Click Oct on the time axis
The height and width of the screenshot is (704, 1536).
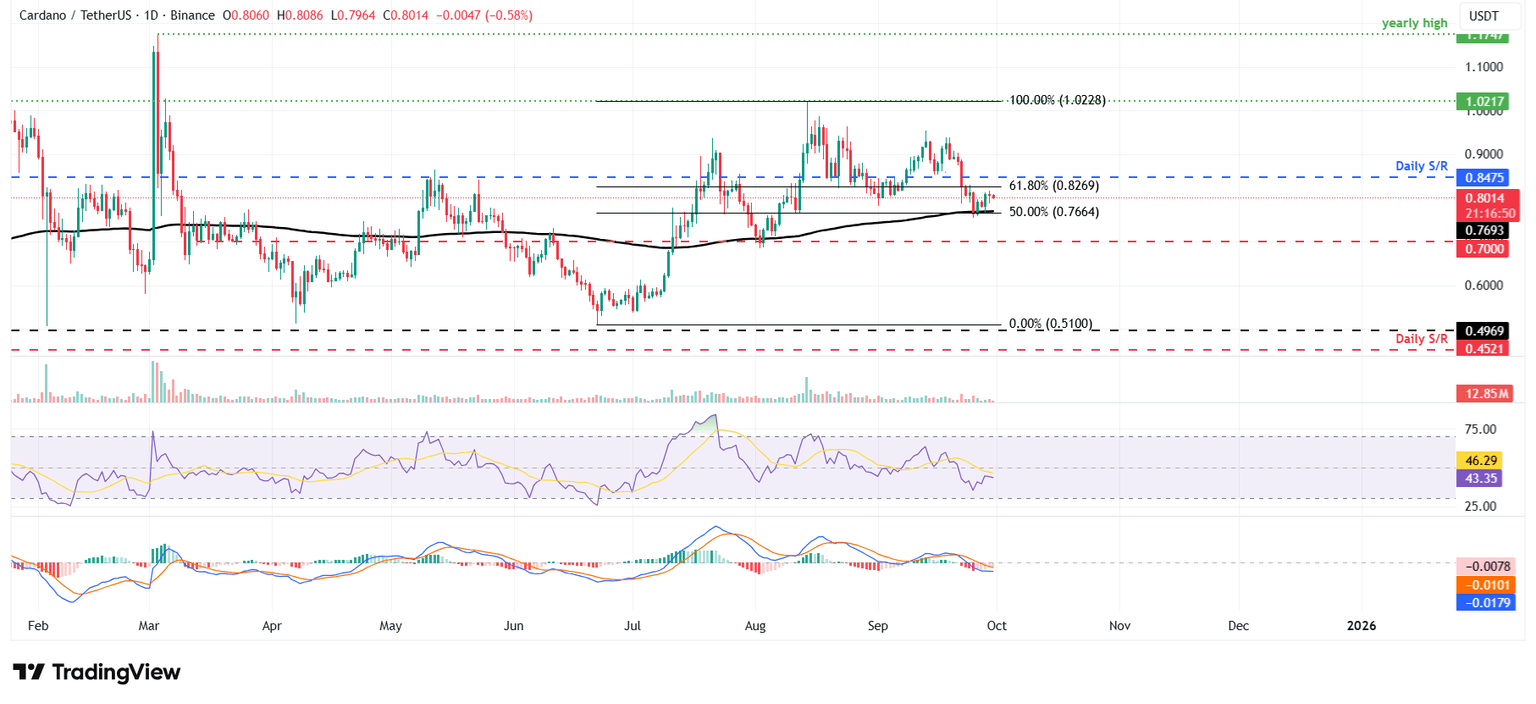coord(996,625)
